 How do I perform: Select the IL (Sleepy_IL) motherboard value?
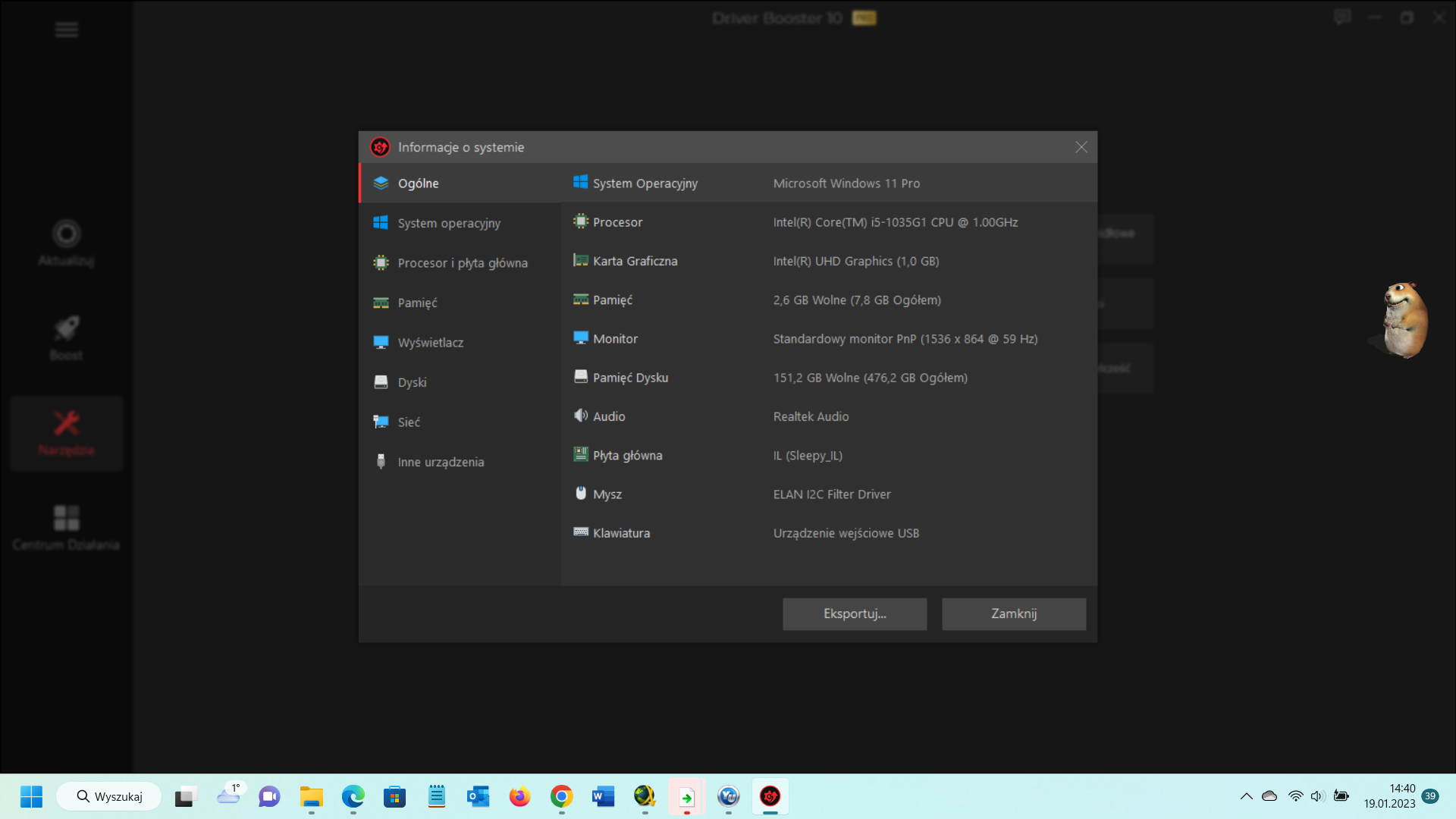pyautogui.click(x=808, y=456)
